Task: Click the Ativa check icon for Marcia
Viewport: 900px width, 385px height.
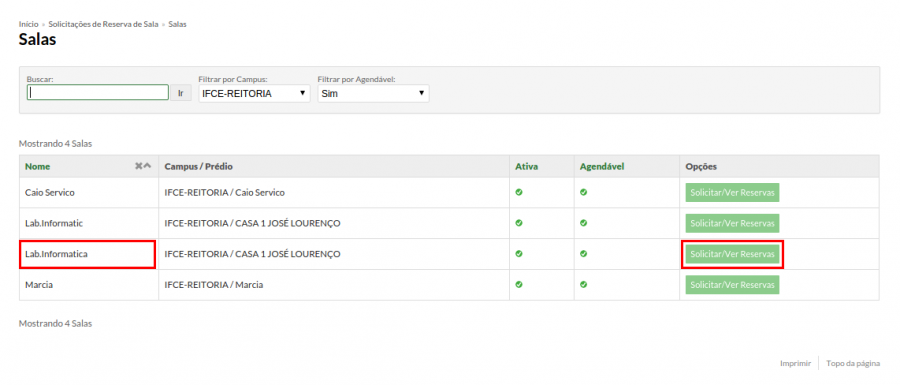Action: tap(519, 284)
